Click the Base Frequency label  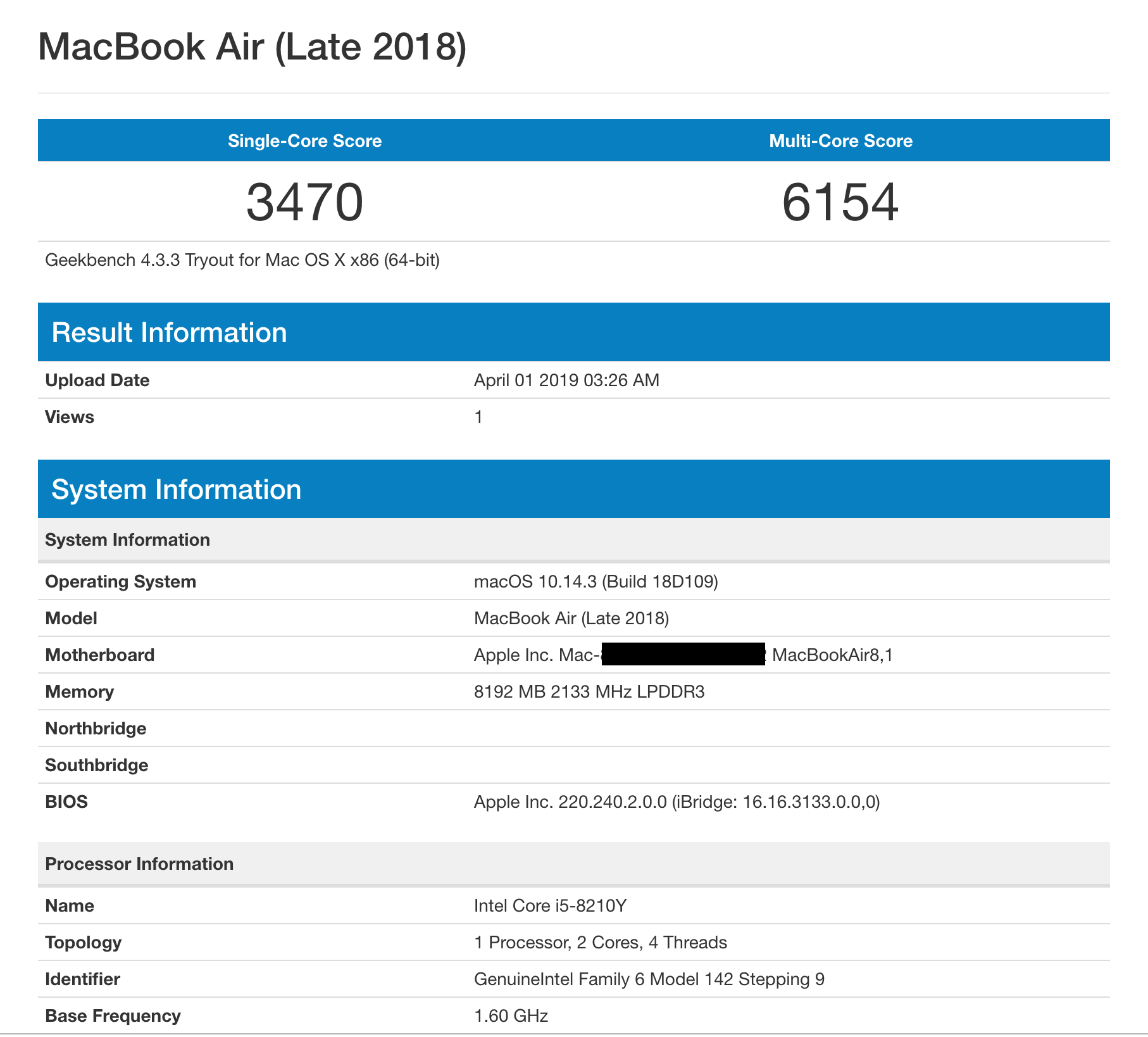coord(113,1016)
